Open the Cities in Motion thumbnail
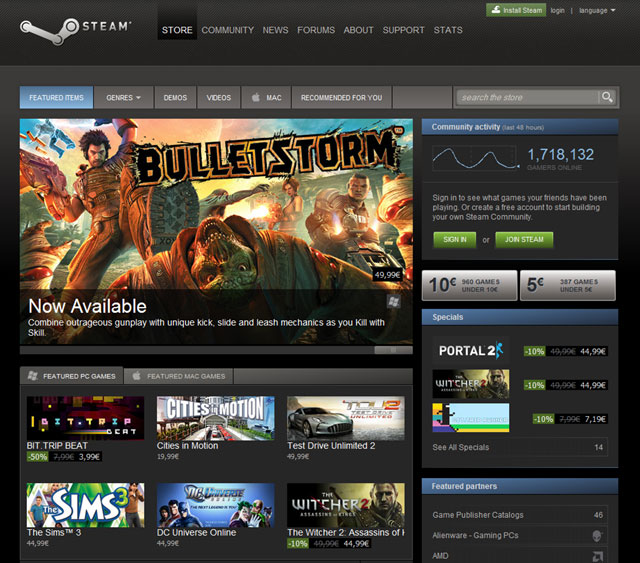Viewport: 640px width, 563px height. [216, 418]
